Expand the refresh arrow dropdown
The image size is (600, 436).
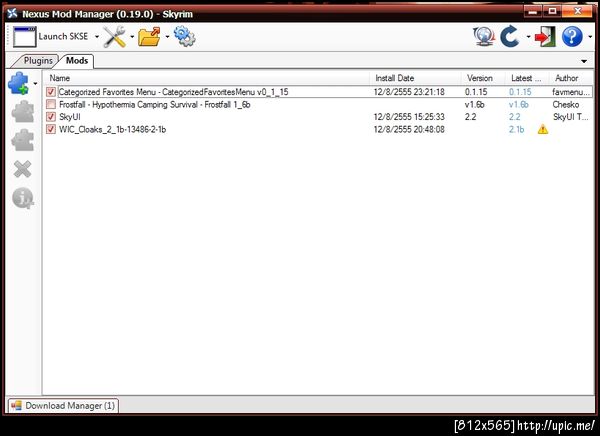(x=528, y=37)
